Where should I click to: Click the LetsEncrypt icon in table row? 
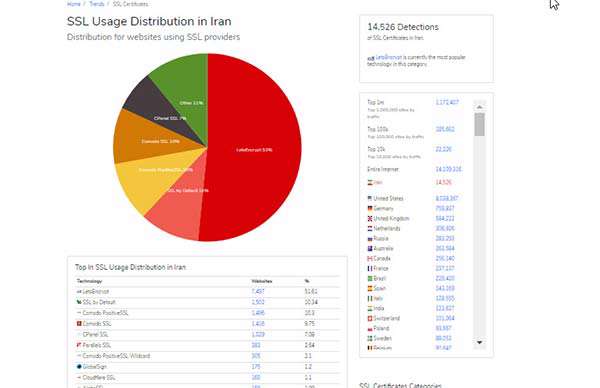[79, 291]
